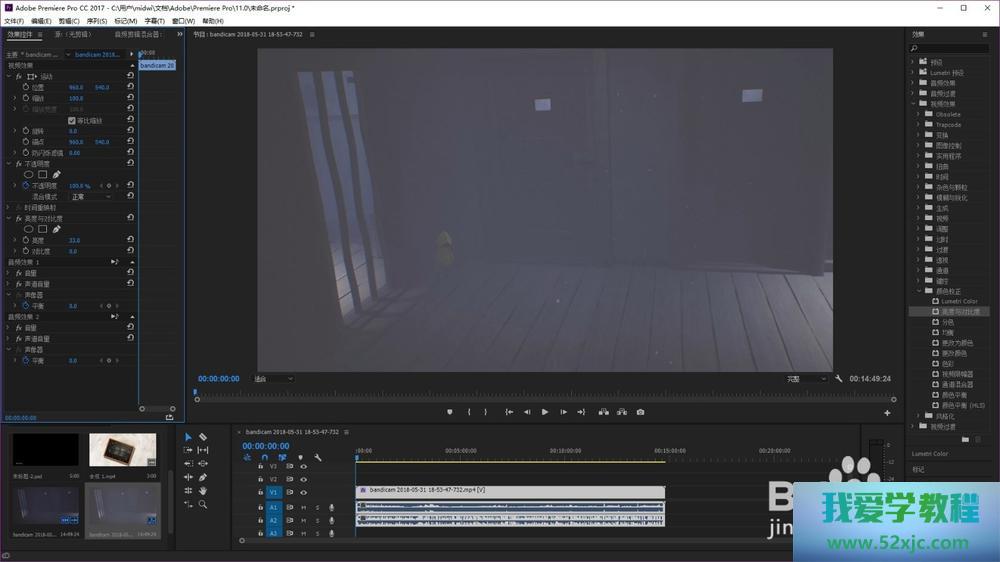Image resolution: width=1000 pixels, height=562 pixels.
Task: Reset the 位置 parameter value
Action: coord(131,87)
